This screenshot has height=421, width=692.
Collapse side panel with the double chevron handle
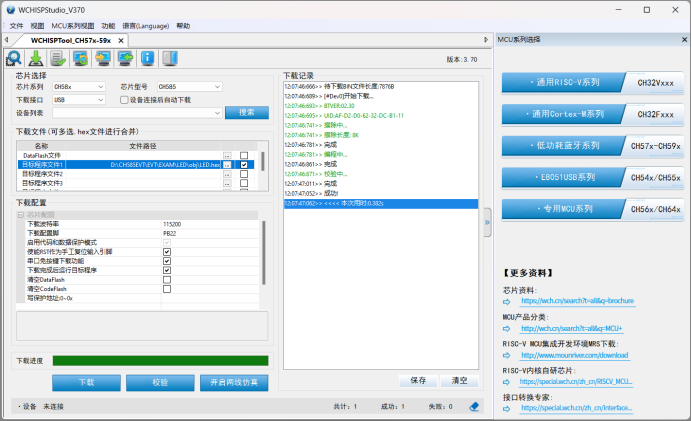[487, 222]
